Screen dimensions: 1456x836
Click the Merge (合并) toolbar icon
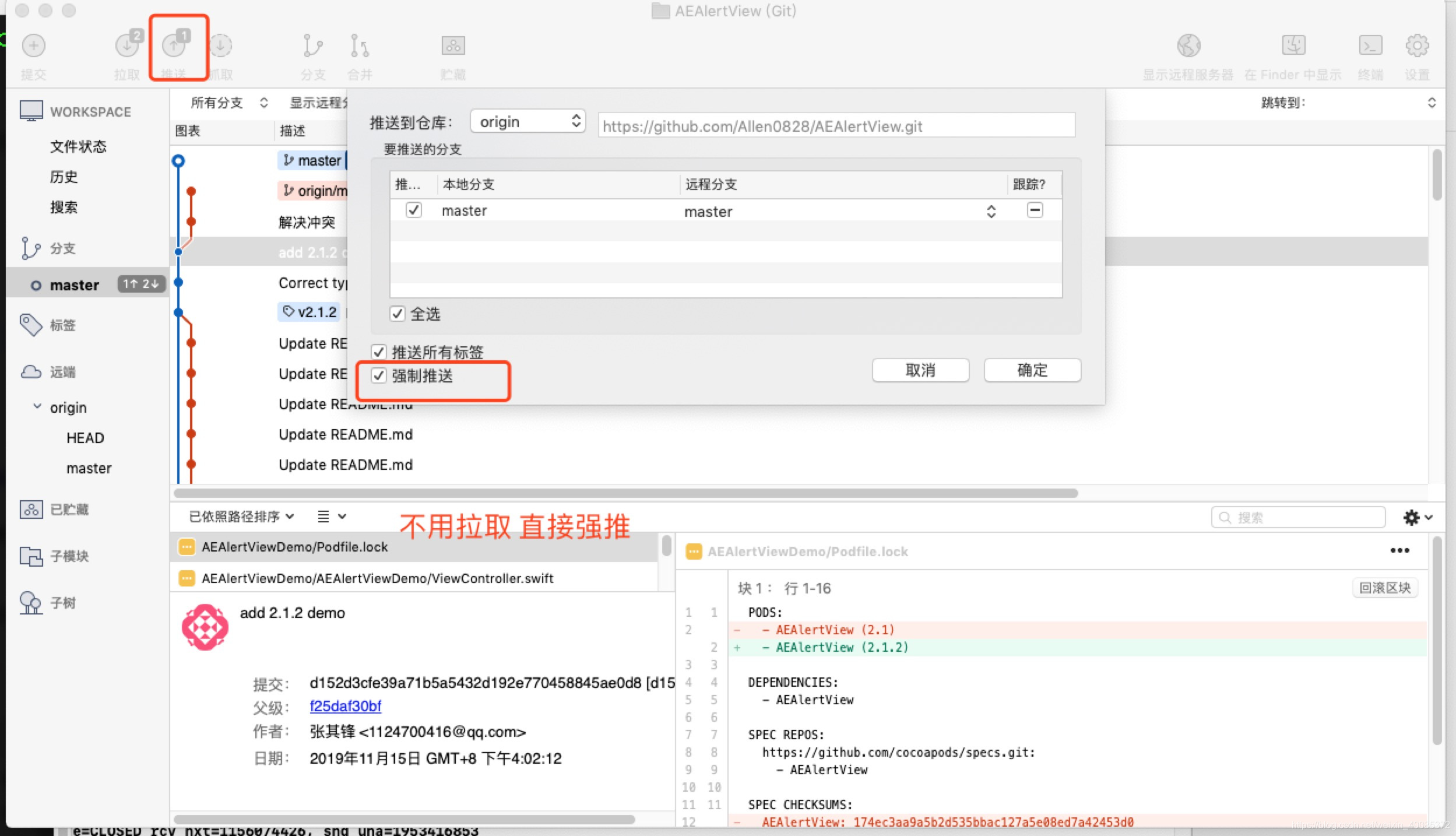[359, 46]
